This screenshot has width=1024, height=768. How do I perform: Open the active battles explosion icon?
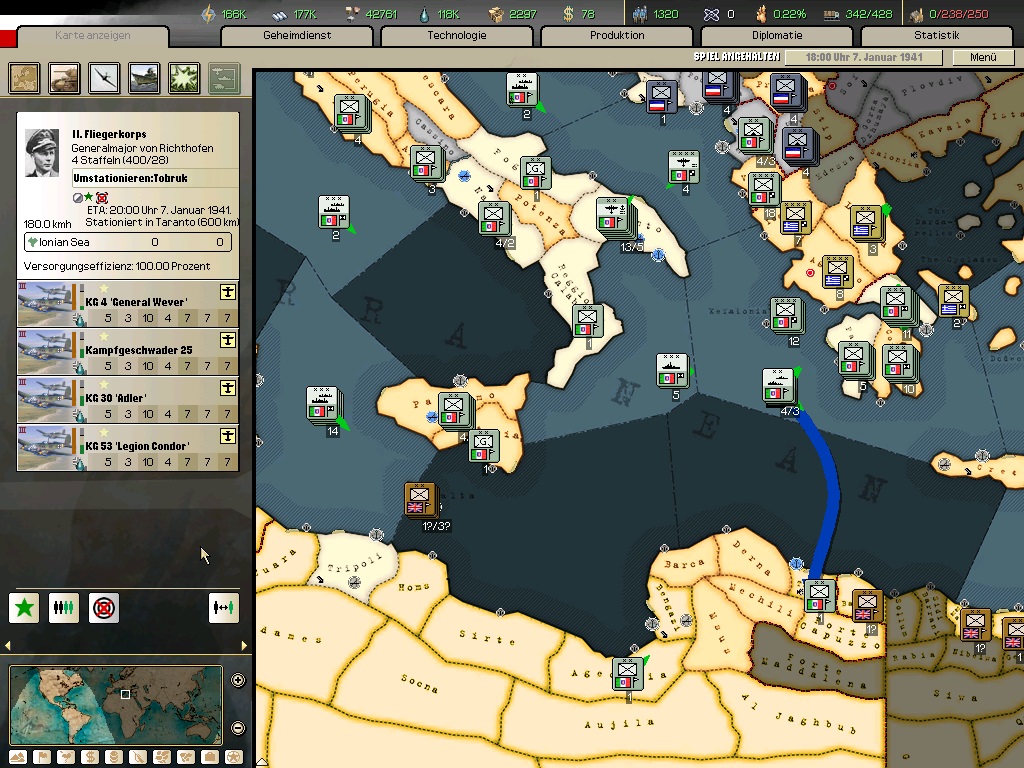coord(184,77)
